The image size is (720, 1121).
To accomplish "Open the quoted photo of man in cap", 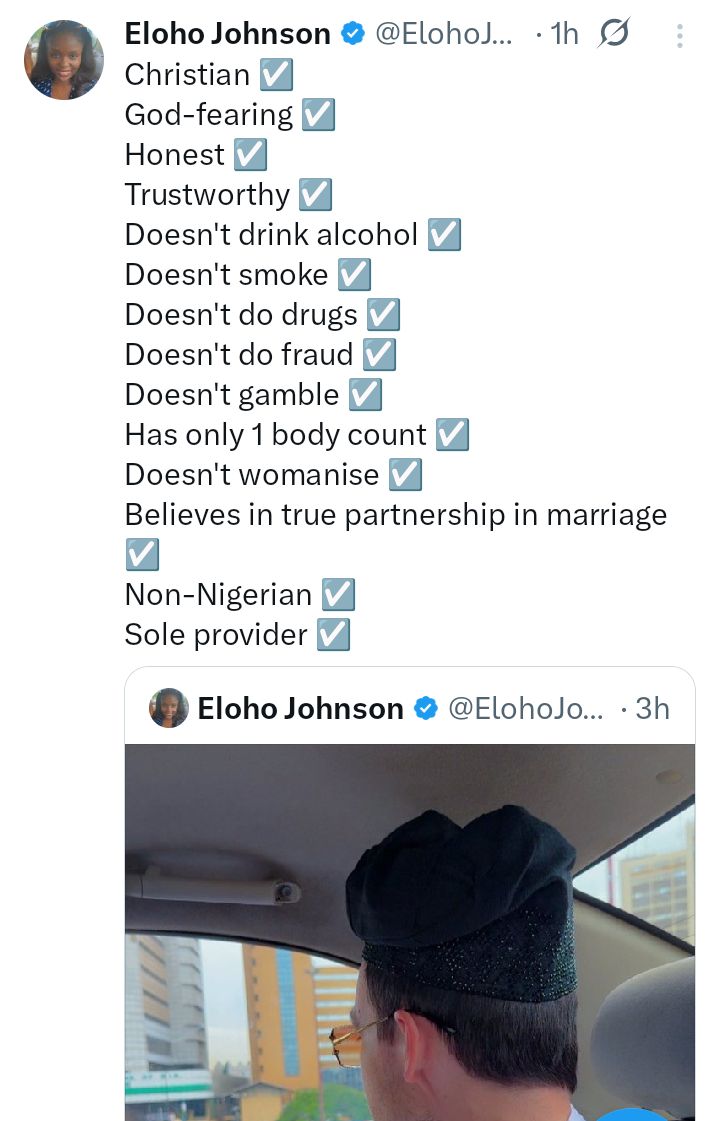I will pyautogui.click(x=410, y=930).
